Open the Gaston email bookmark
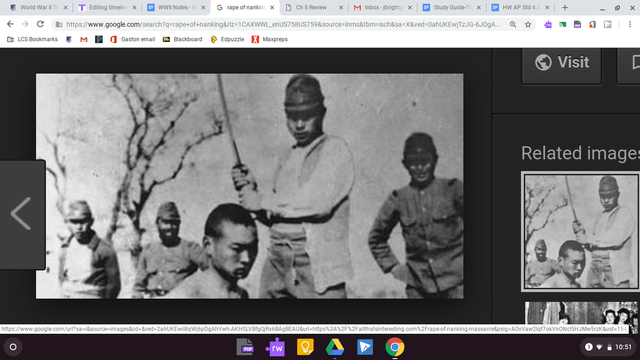This screenshot has width=640, height=360. click(x=133, y=39)
